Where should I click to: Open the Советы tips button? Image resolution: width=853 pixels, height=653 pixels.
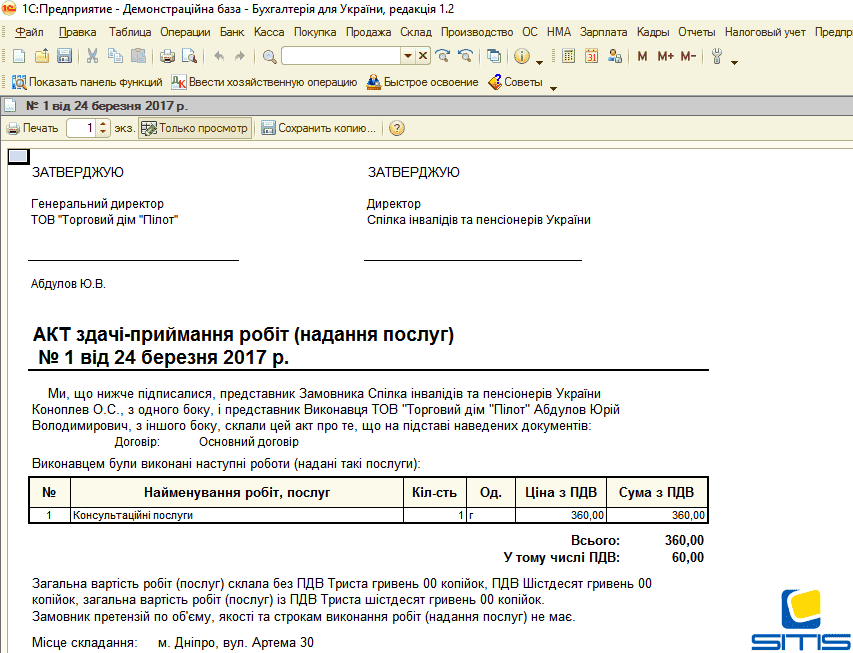tap(516, 82)
